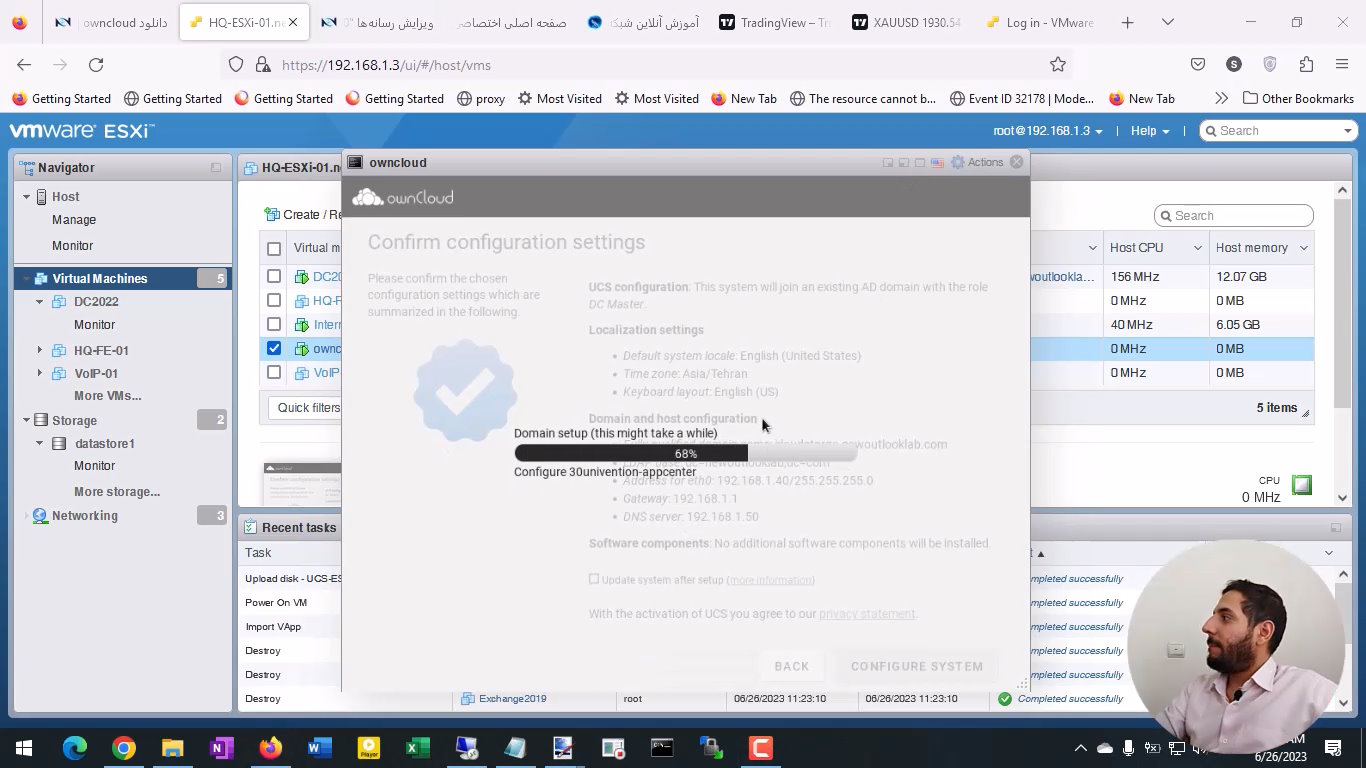
Task: Open the proxy bookmark
Action: 481,98
